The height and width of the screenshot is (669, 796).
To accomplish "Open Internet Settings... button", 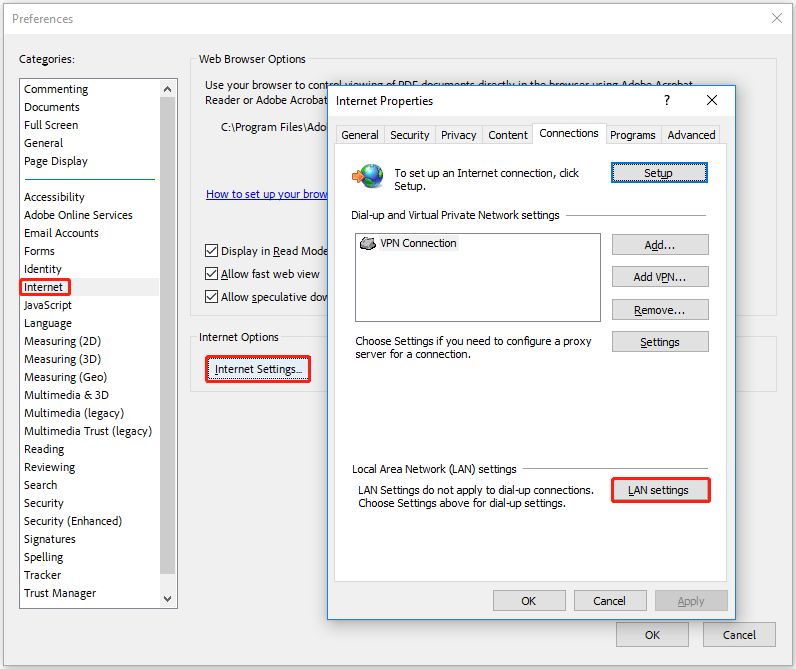I will pyautogui.click(x=258, y=369).
